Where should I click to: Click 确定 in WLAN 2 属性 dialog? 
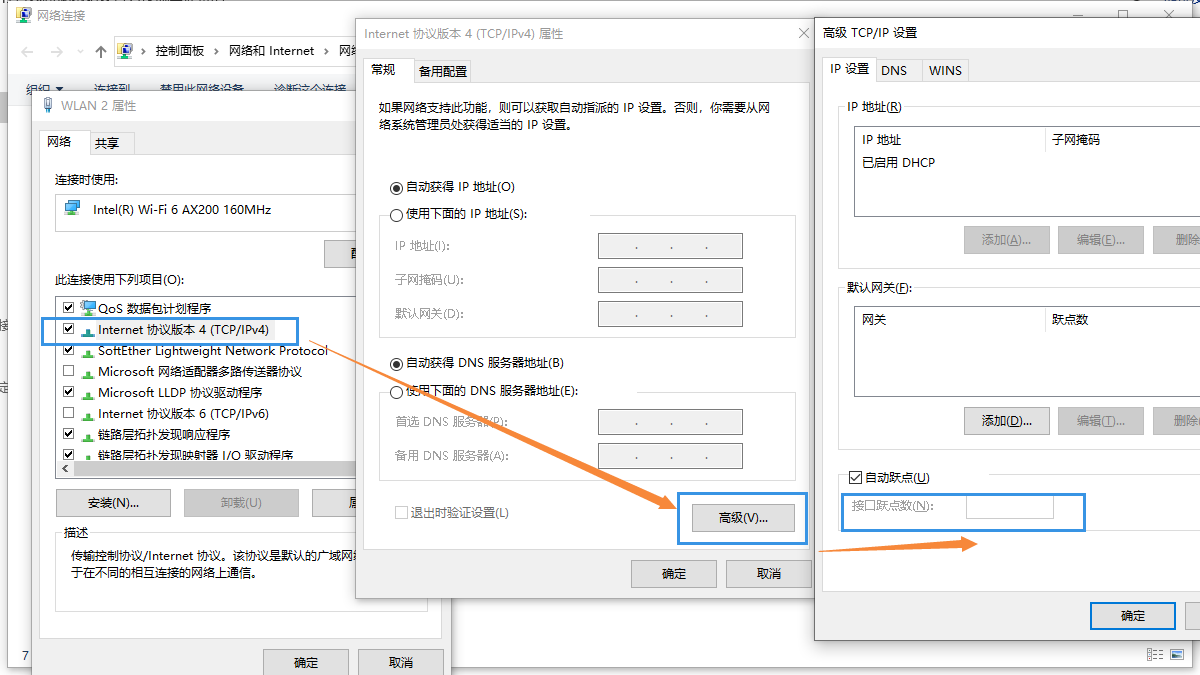[x=306, y=662]
